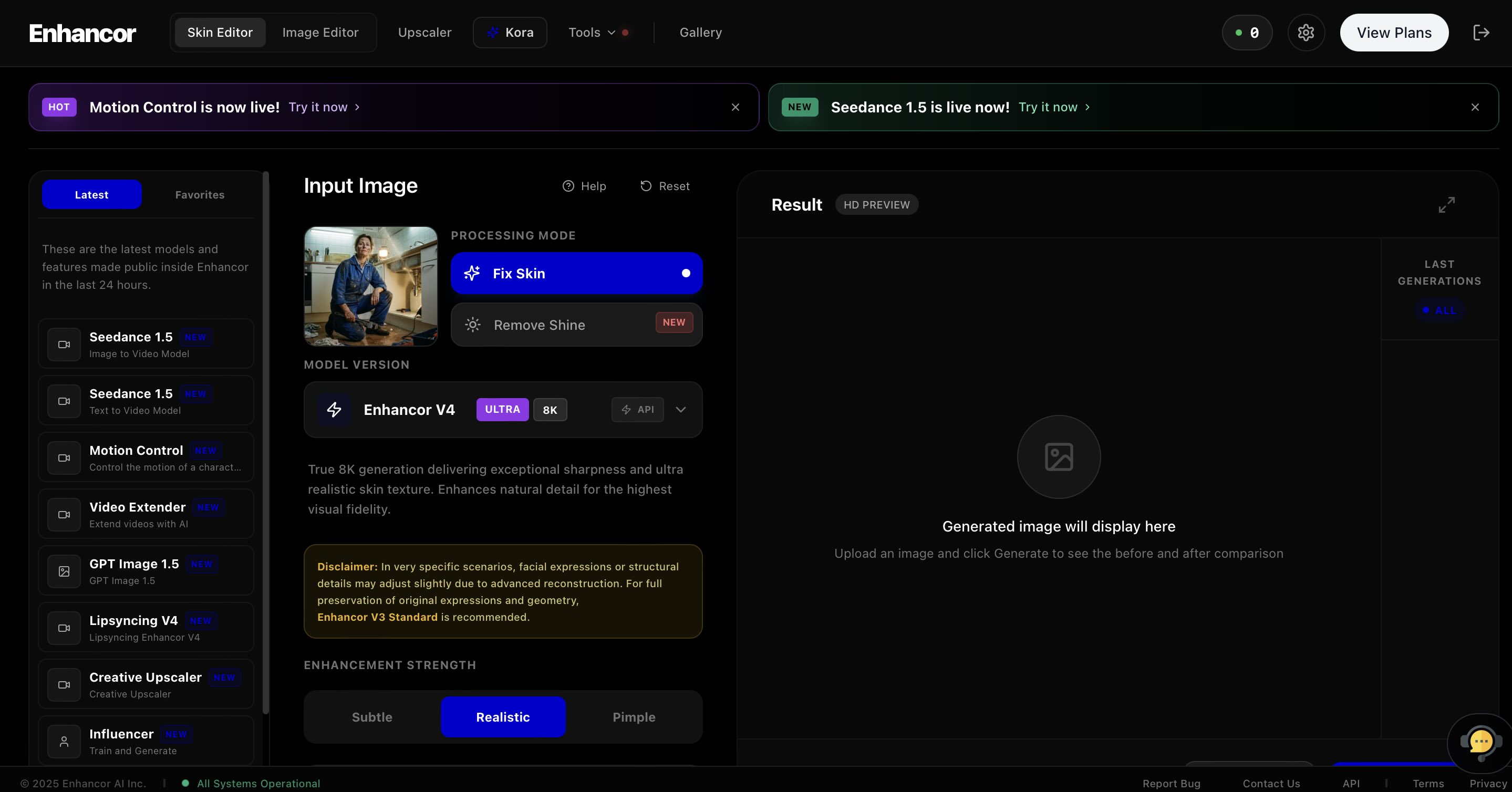
Task: Expand the Result panel to fullscreen
Action: (1446, 205)
